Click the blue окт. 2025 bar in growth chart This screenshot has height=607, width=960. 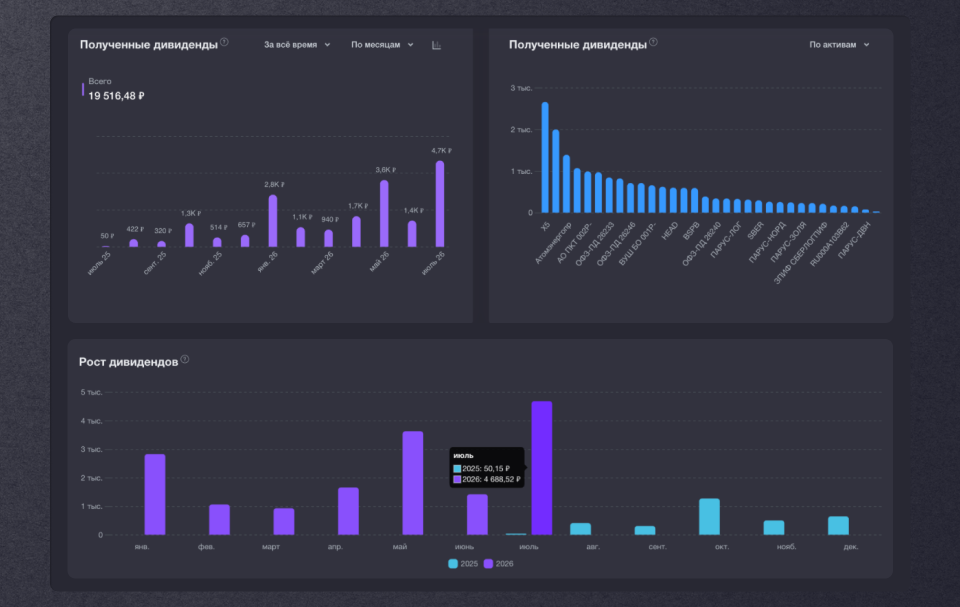tap(710, 516)
